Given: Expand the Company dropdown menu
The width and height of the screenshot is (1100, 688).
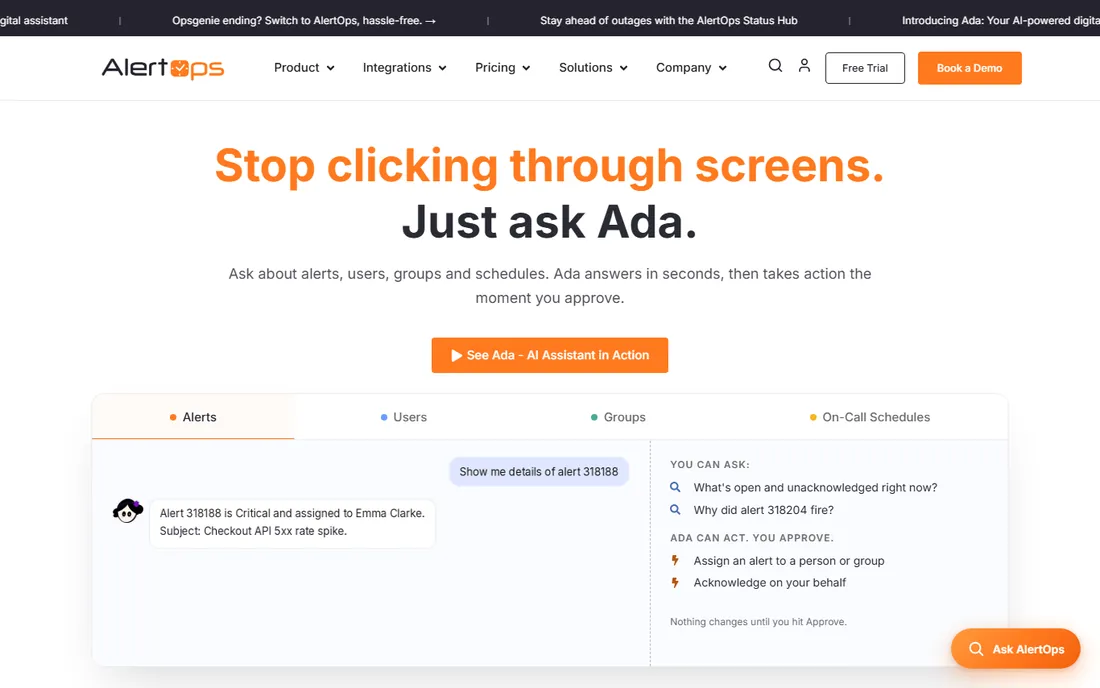Looking at the screenshot, I should (691, 68).
